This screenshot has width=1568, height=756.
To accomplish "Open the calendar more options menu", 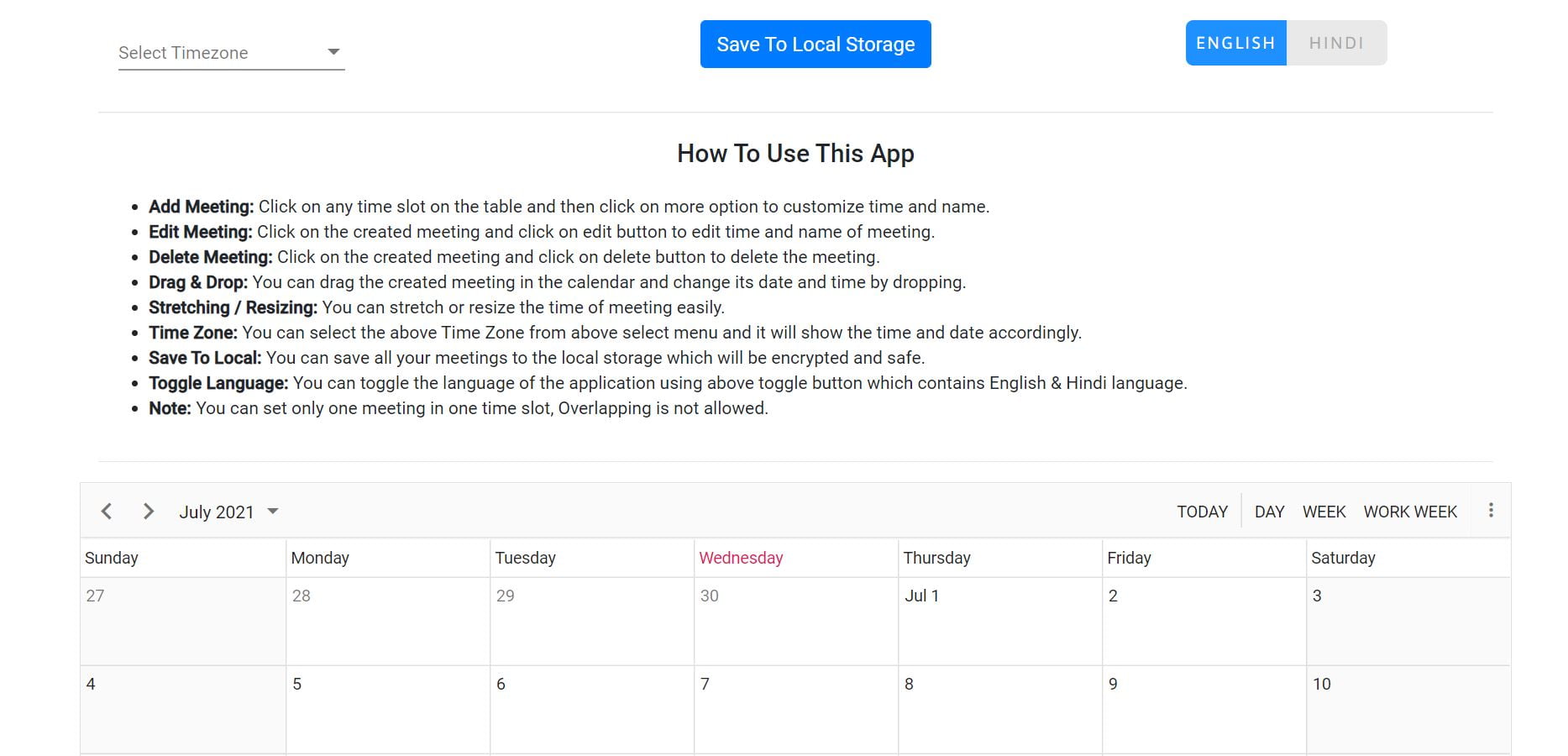I will coord(1491,511).
